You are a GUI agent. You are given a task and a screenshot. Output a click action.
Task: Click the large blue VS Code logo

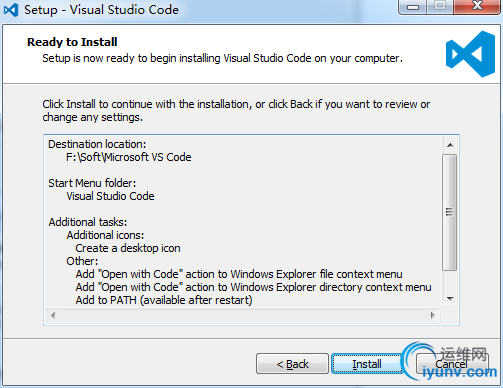[470, 54]
